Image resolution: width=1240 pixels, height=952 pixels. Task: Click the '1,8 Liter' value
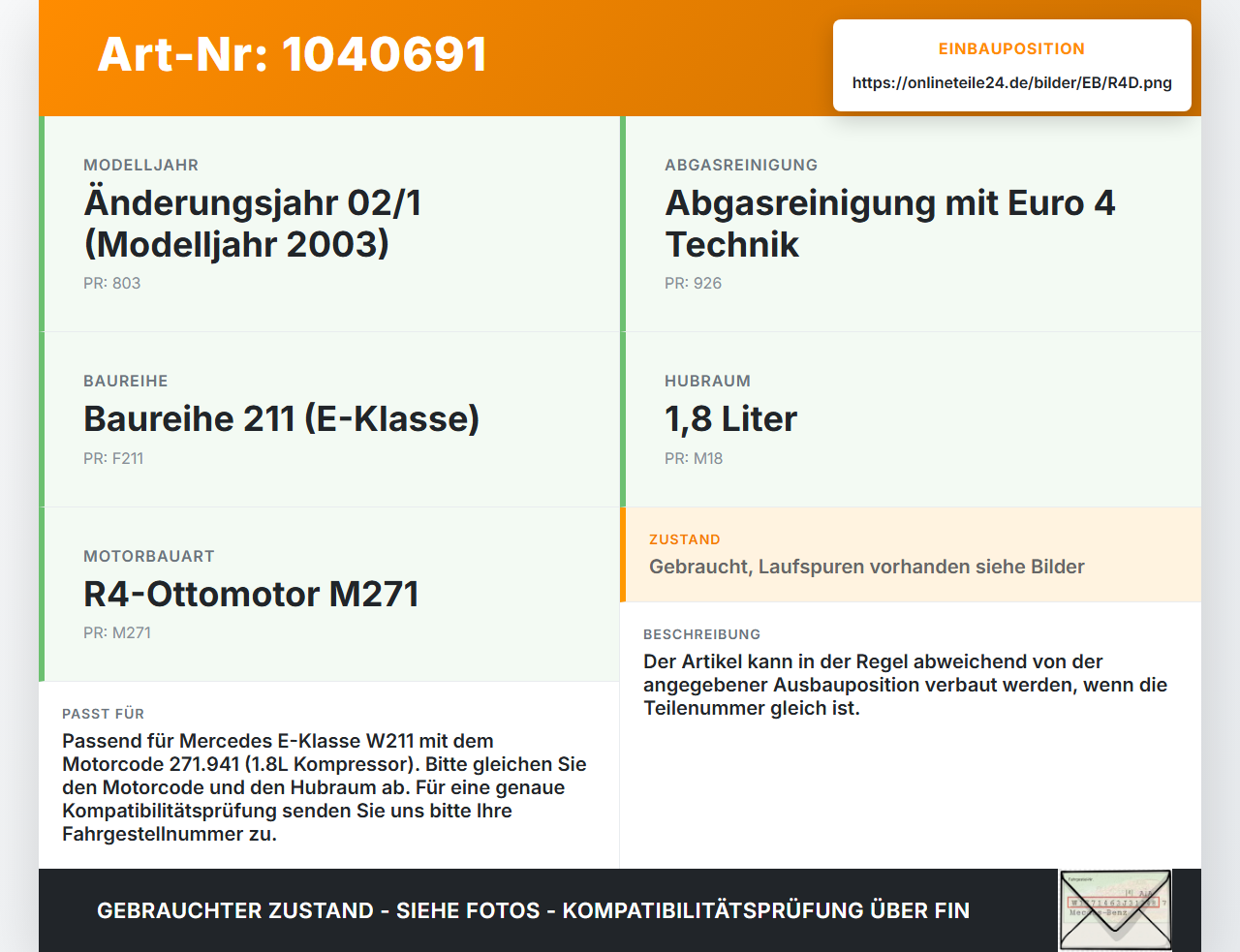pos(730,419)
